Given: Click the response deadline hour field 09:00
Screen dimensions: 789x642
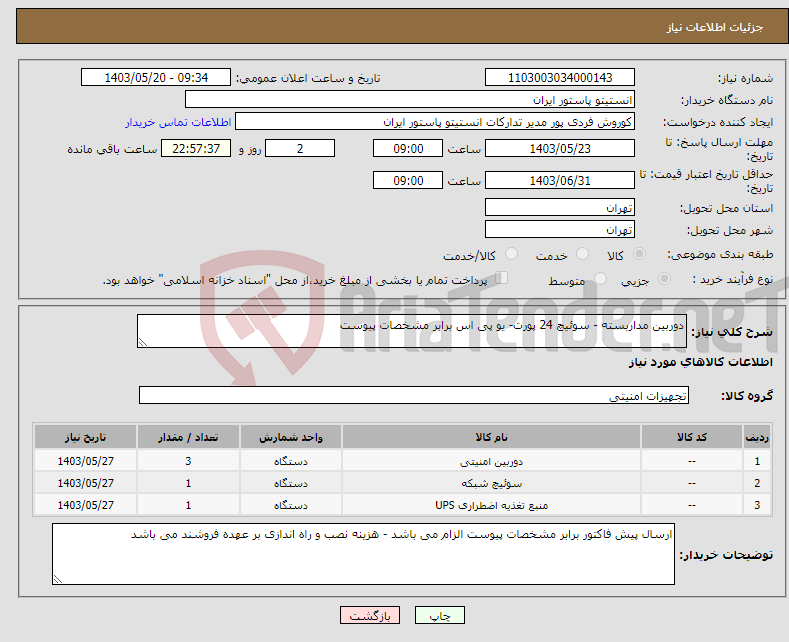Looking at the screenshot, I should [408, 148].
